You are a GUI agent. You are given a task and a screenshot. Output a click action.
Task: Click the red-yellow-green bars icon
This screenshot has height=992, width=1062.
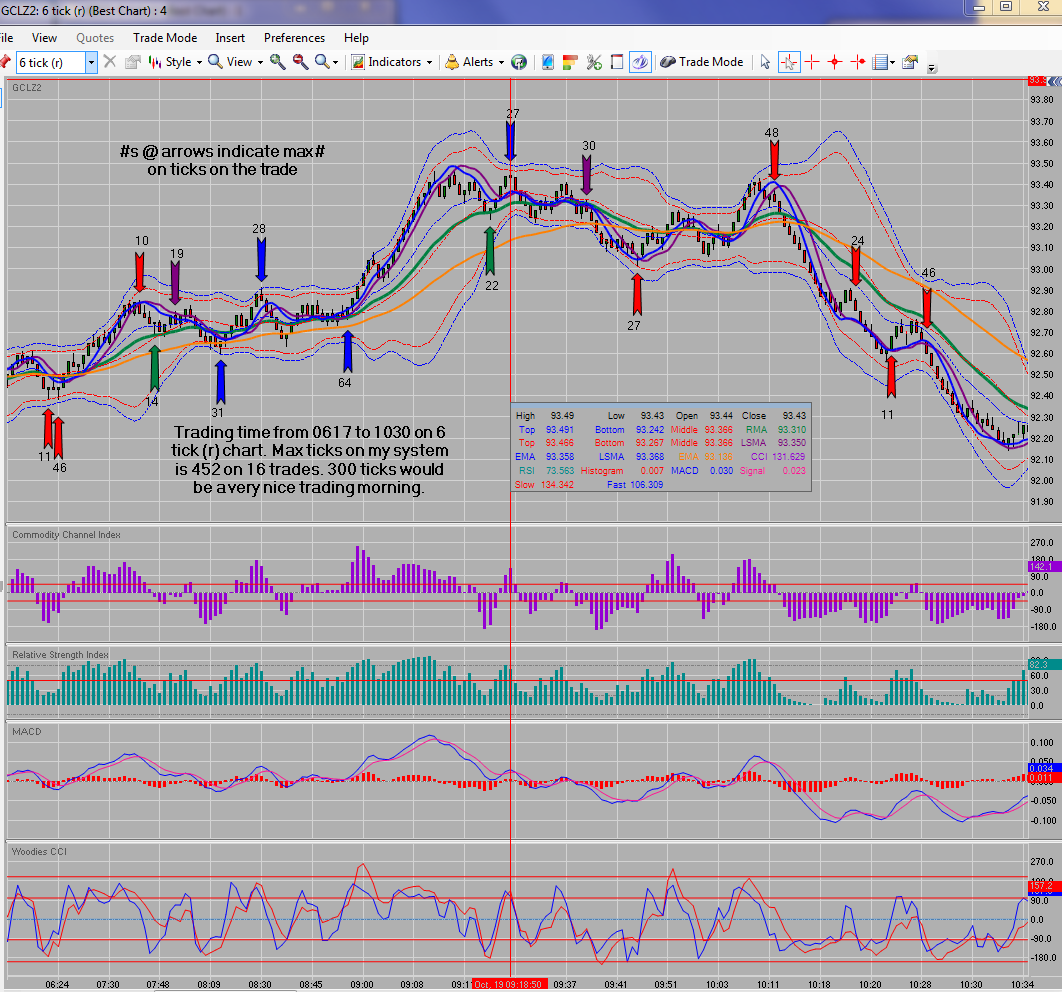570,62
